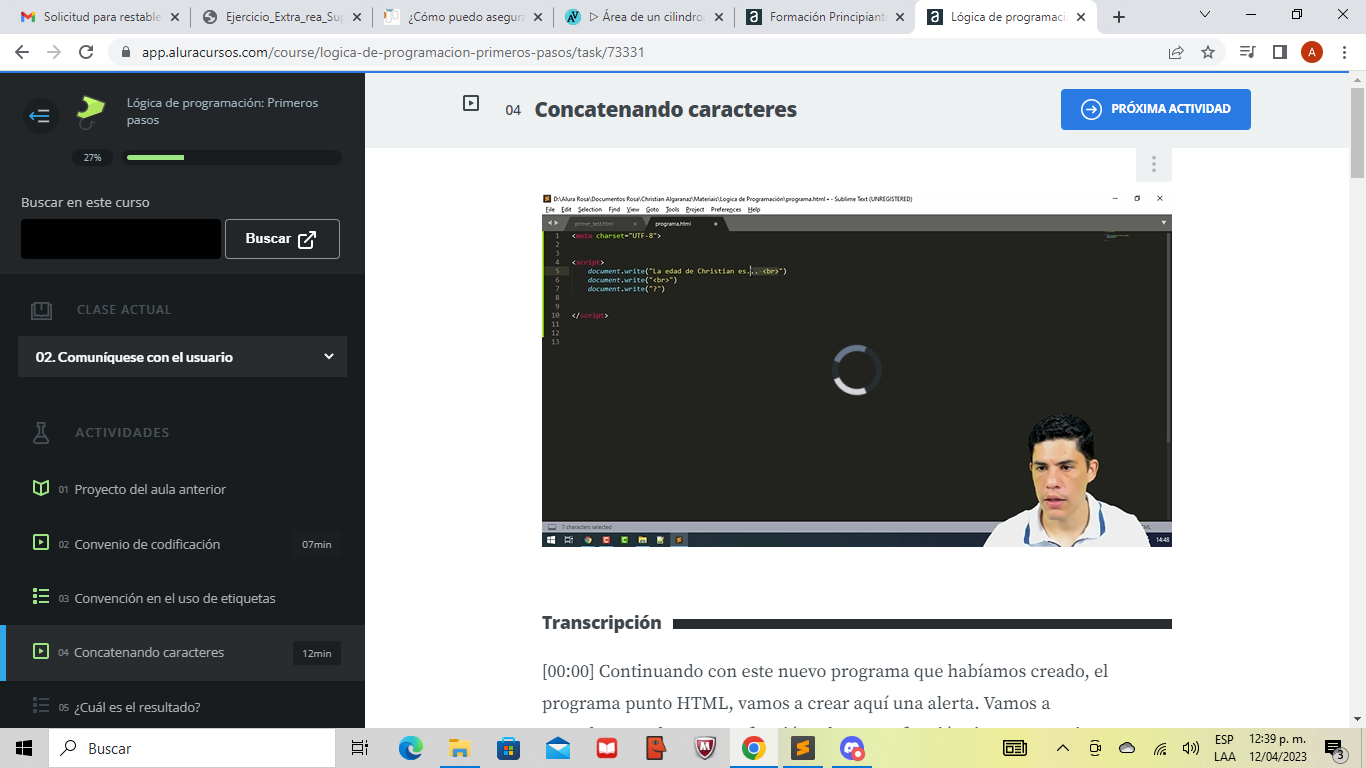Open McAfee from the taskbar

(x=706, y=748)
